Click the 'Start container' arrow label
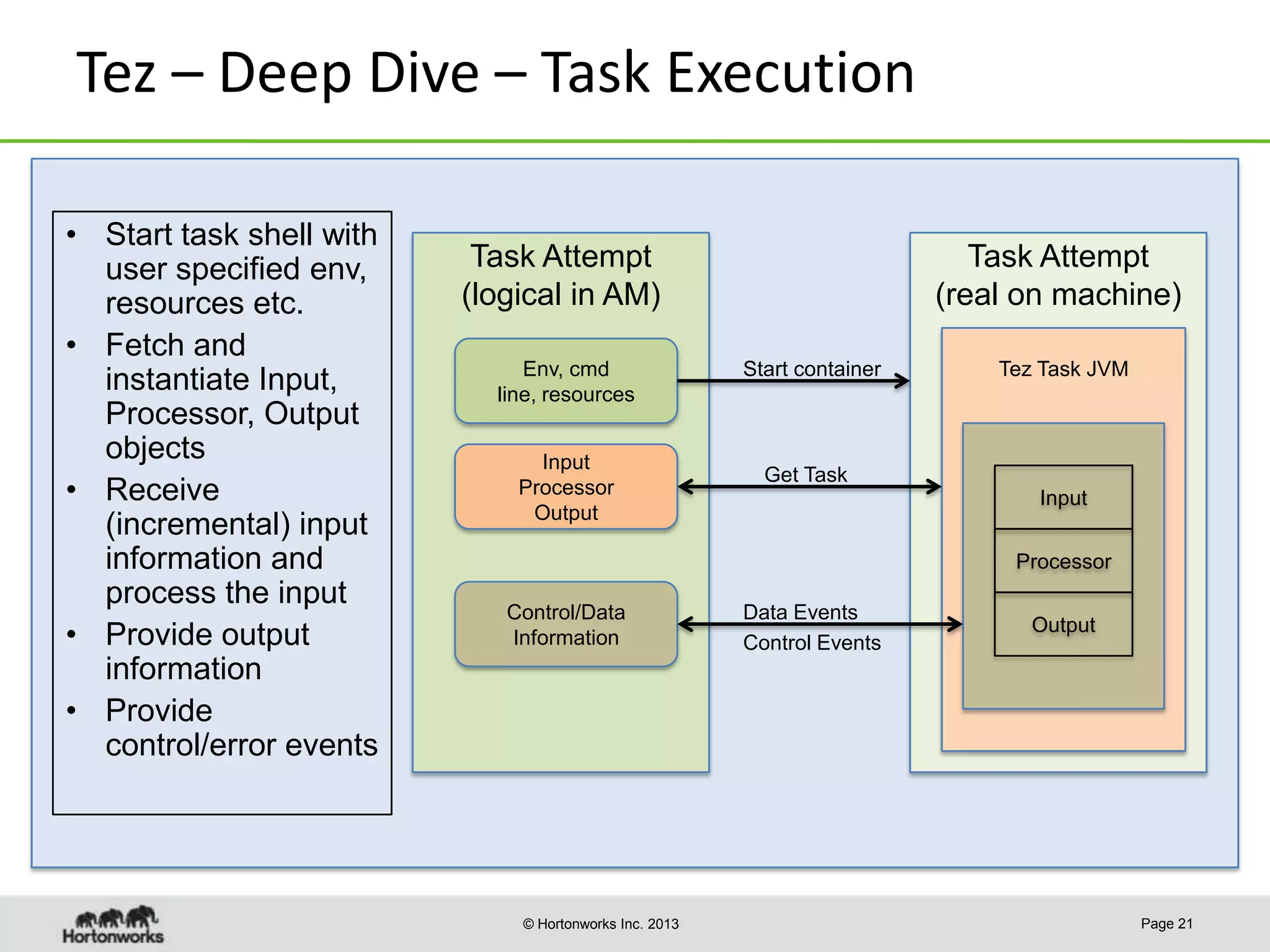The height and width of the screenshot is (952, 1270). [812, 369]
